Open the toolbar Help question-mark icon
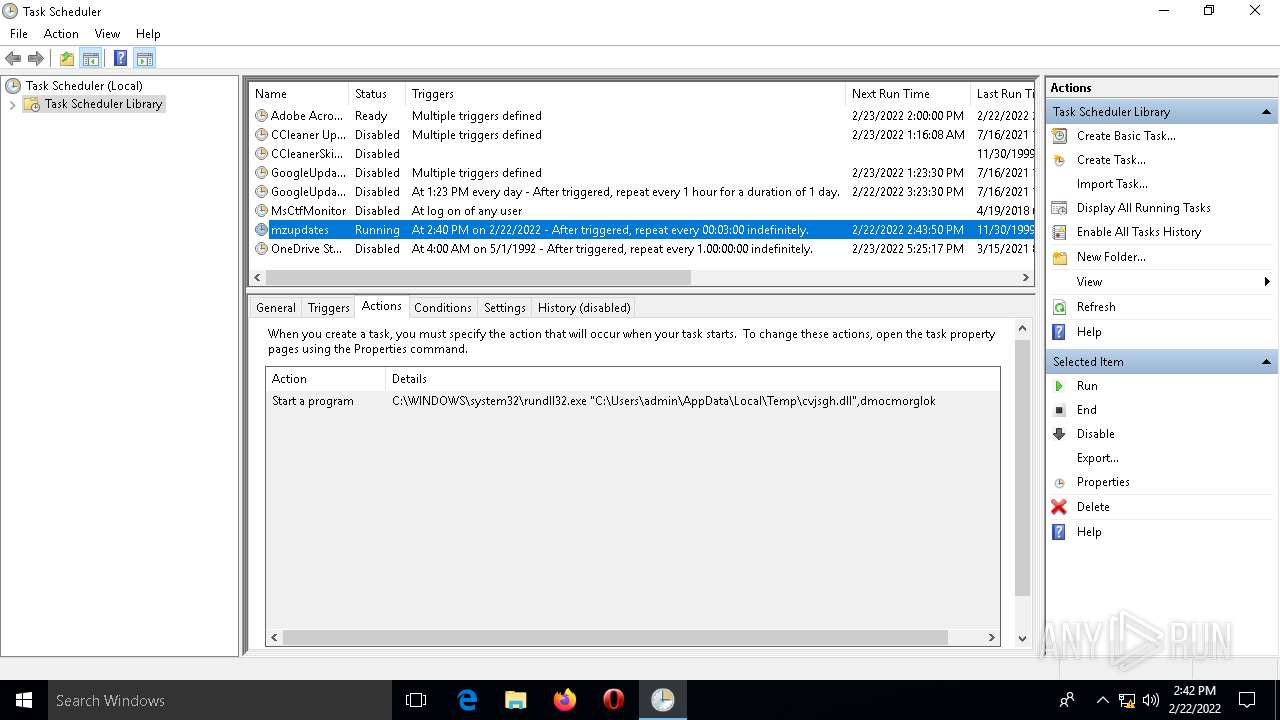Screen dimensions: 1280x720 coord(120,59)
